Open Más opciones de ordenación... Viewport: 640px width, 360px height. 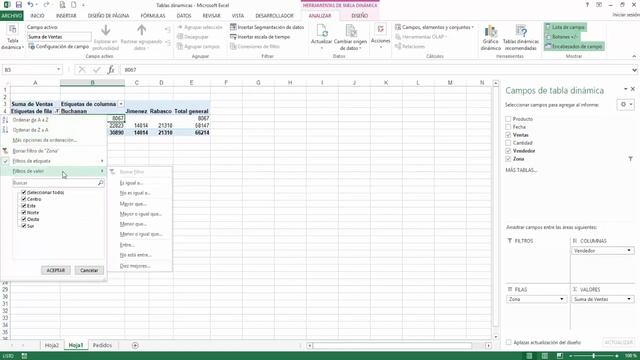point(44,140)
